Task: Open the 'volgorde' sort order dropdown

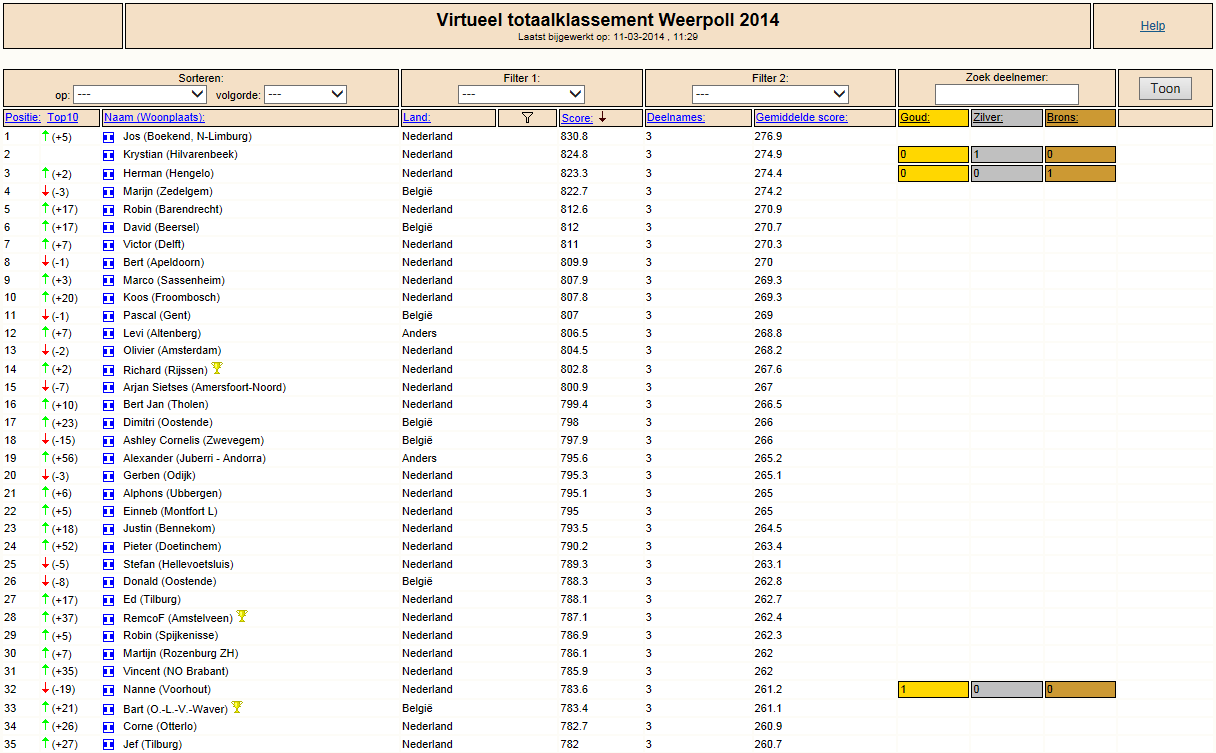Action: pyautogui.click(x=305, y=94)
